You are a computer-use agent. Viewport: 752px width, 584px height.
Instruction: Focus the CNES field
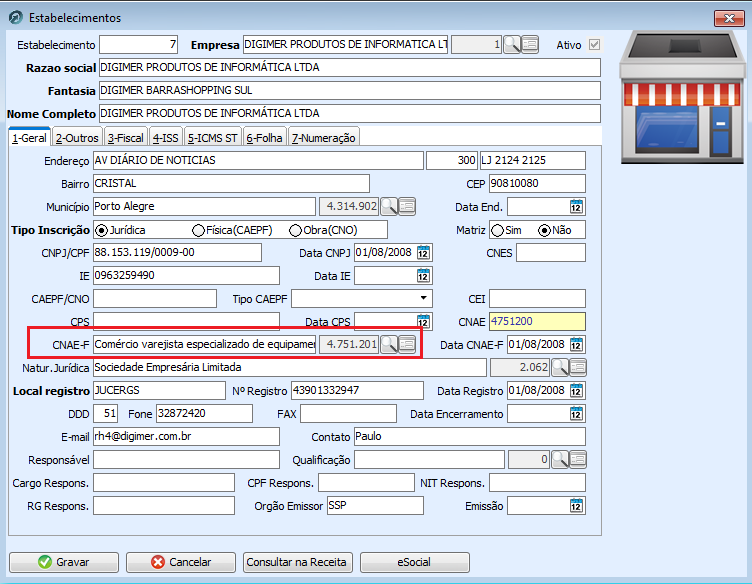pos(551,253)
